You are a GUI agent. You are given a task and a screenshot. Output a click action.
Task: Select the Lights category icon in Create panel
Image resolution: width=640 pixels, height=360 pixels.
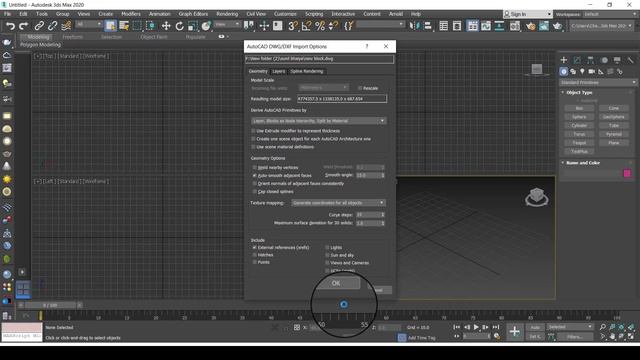(x=582, y=71)
